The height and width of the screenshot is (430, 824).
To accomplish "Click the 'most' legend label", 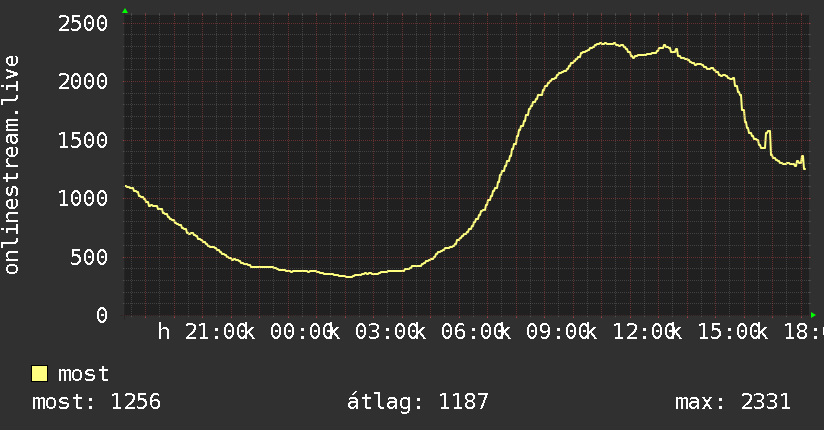I will 83,374.
